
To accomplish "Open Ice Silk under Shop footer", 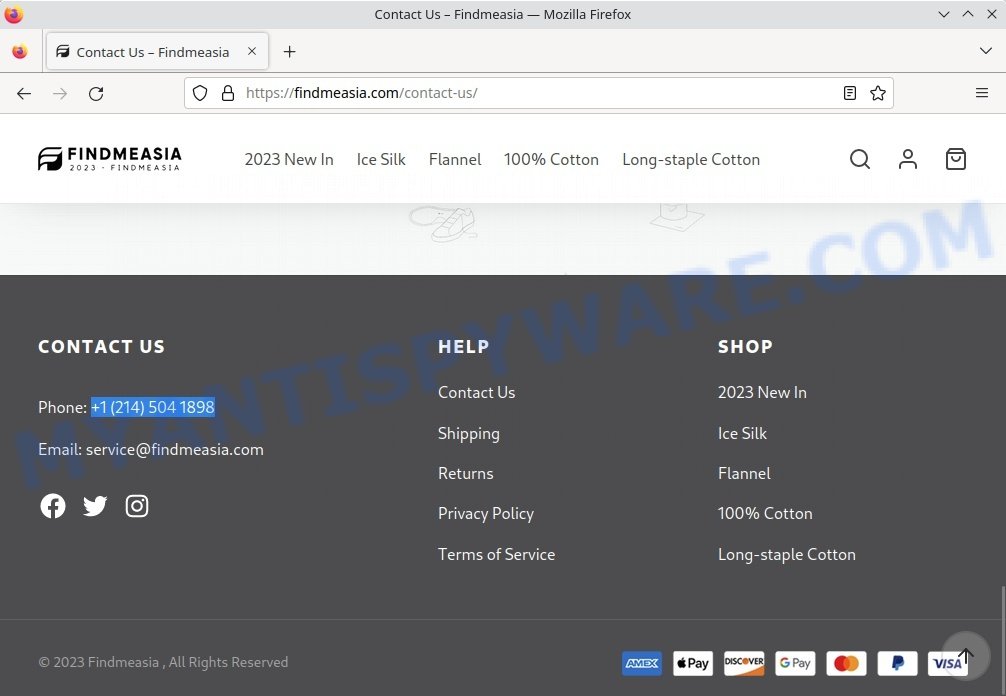I will (x=742, y=434).
